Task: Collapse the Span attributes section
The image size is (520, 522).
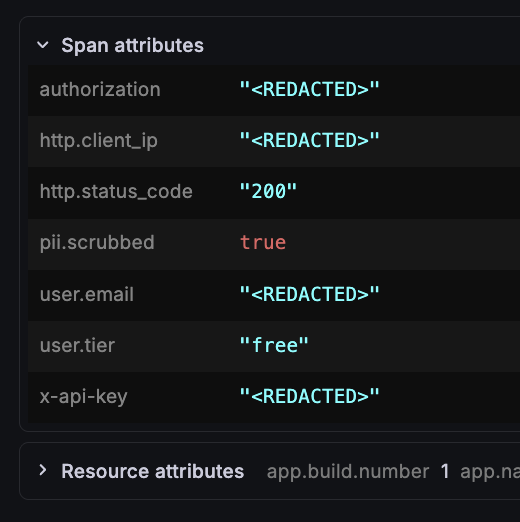Action: click(43, 45)
